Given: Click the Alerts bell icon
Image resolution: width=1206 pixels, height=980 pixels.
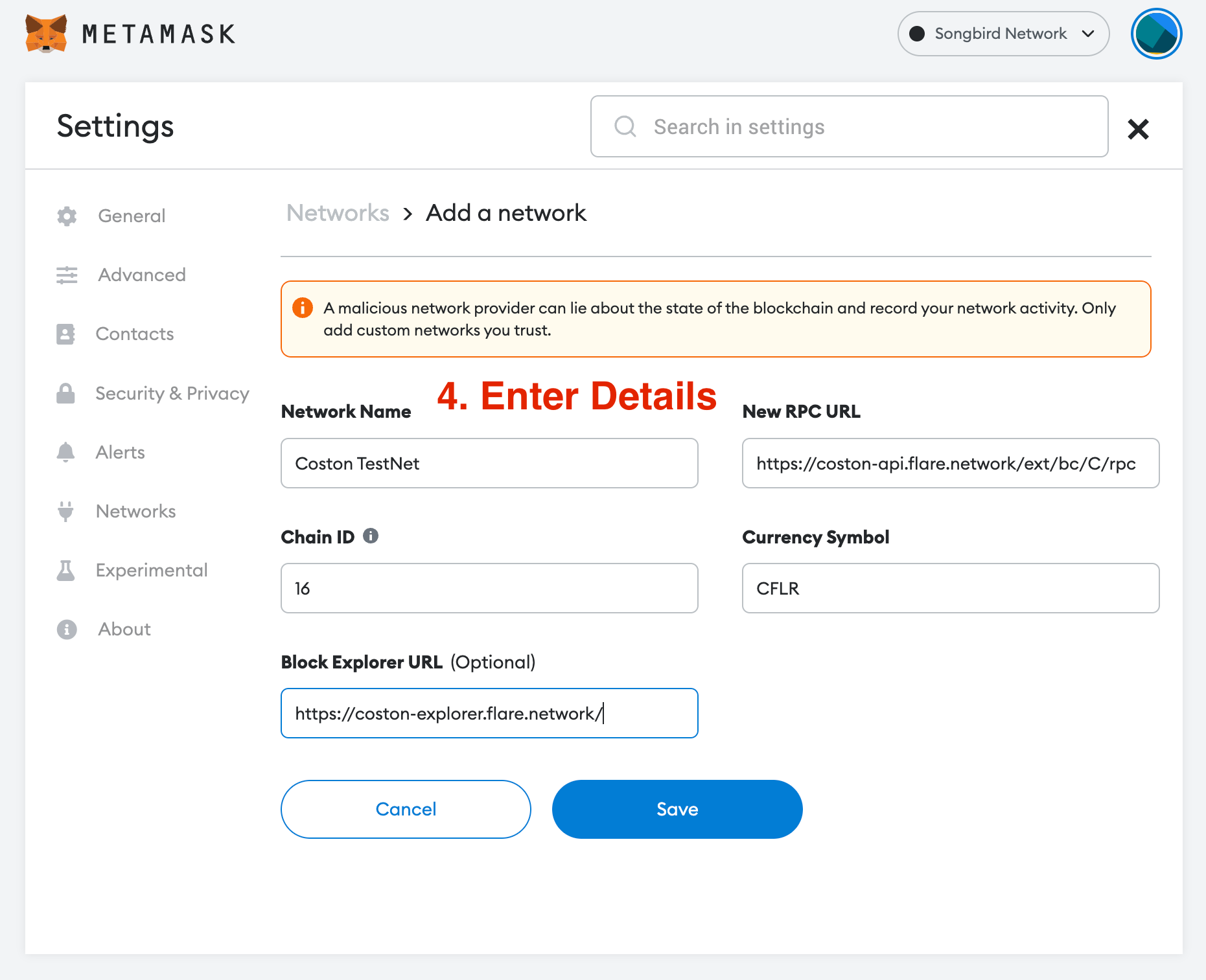Looking at the screenshot, I should coord(65,452).
